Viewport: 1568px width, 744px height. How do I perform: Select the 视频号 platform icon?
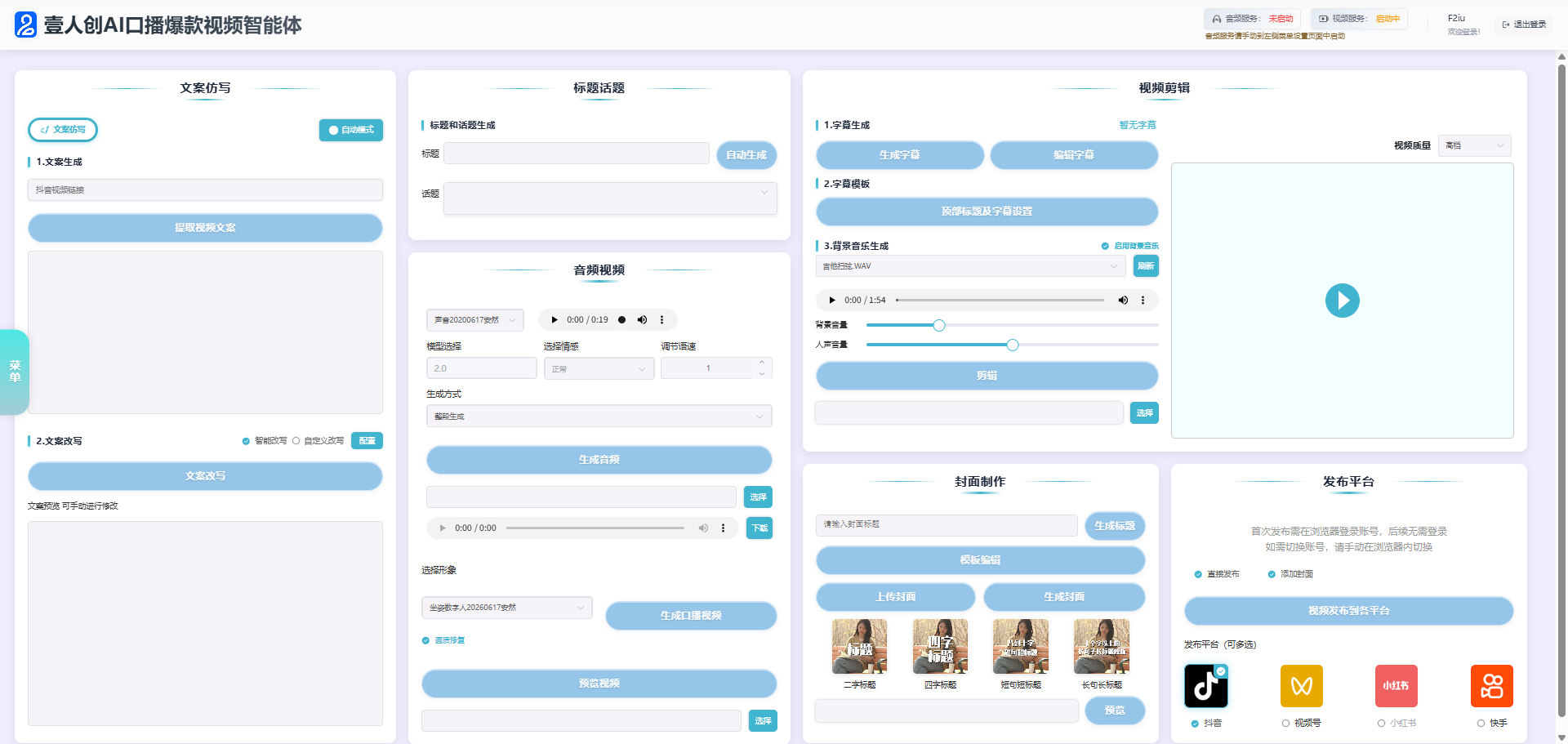pos(1301,686)
